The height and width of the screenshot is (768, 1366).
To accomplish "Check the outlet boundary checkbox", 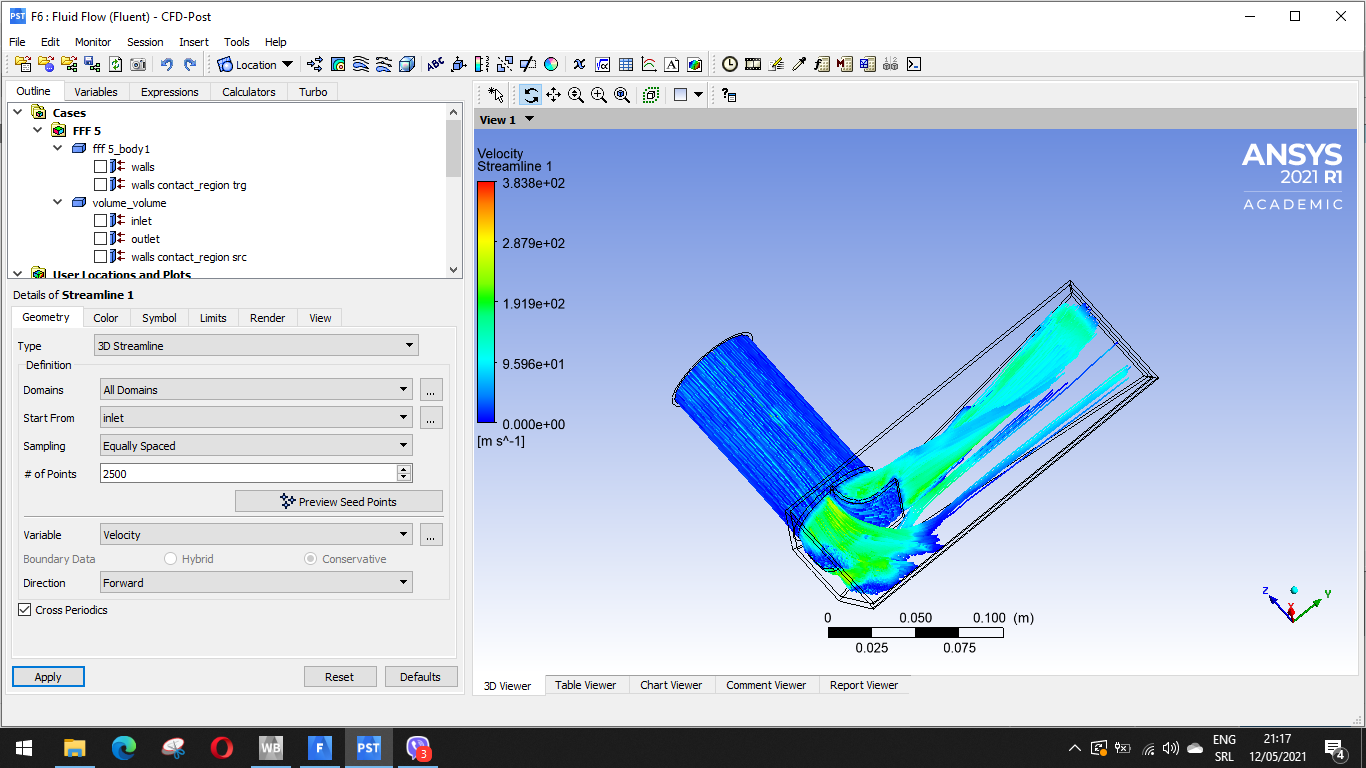I will click(x=100, y=239).
